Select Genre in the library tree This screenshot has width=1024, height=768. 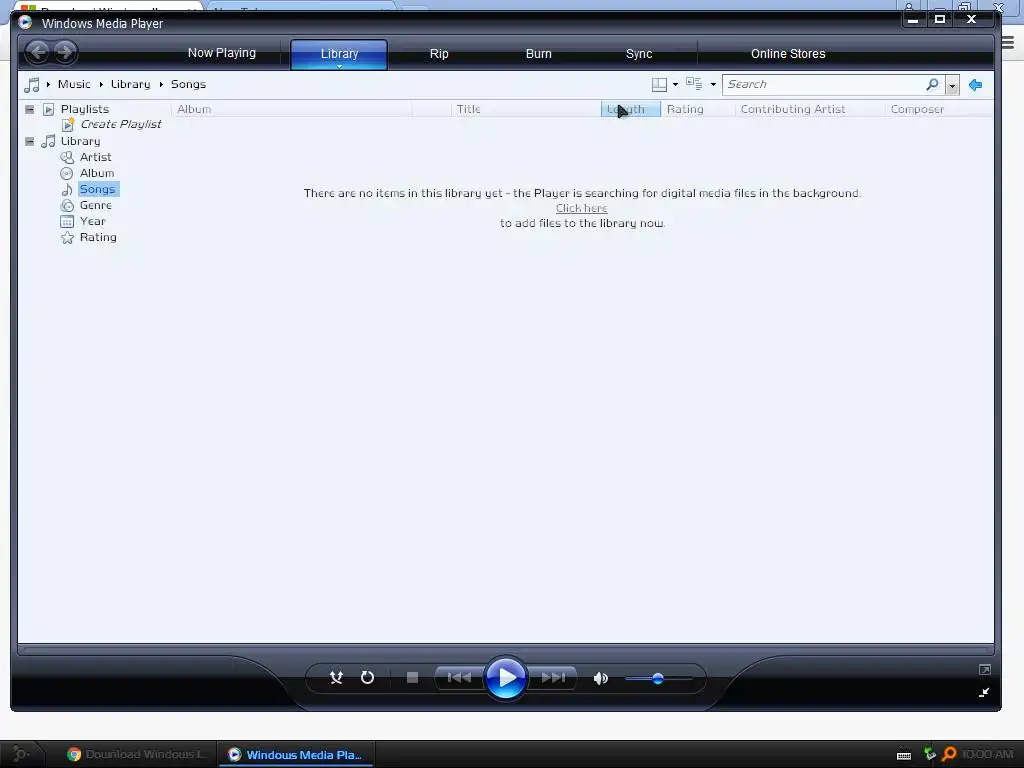point(95,205)
